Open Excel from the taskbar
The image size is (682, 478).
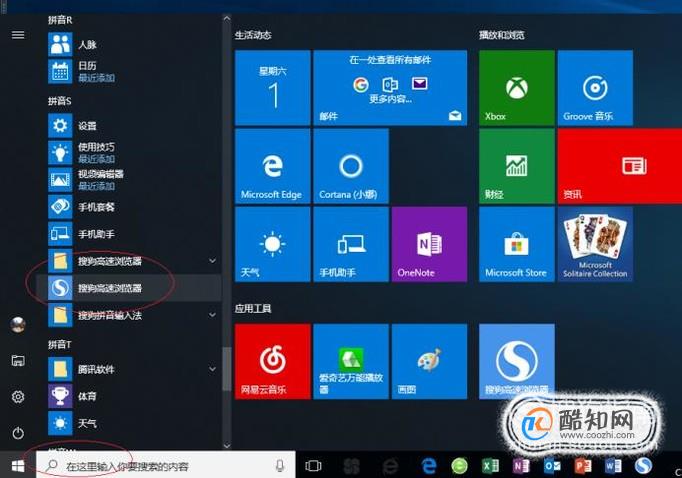(491, 466)
